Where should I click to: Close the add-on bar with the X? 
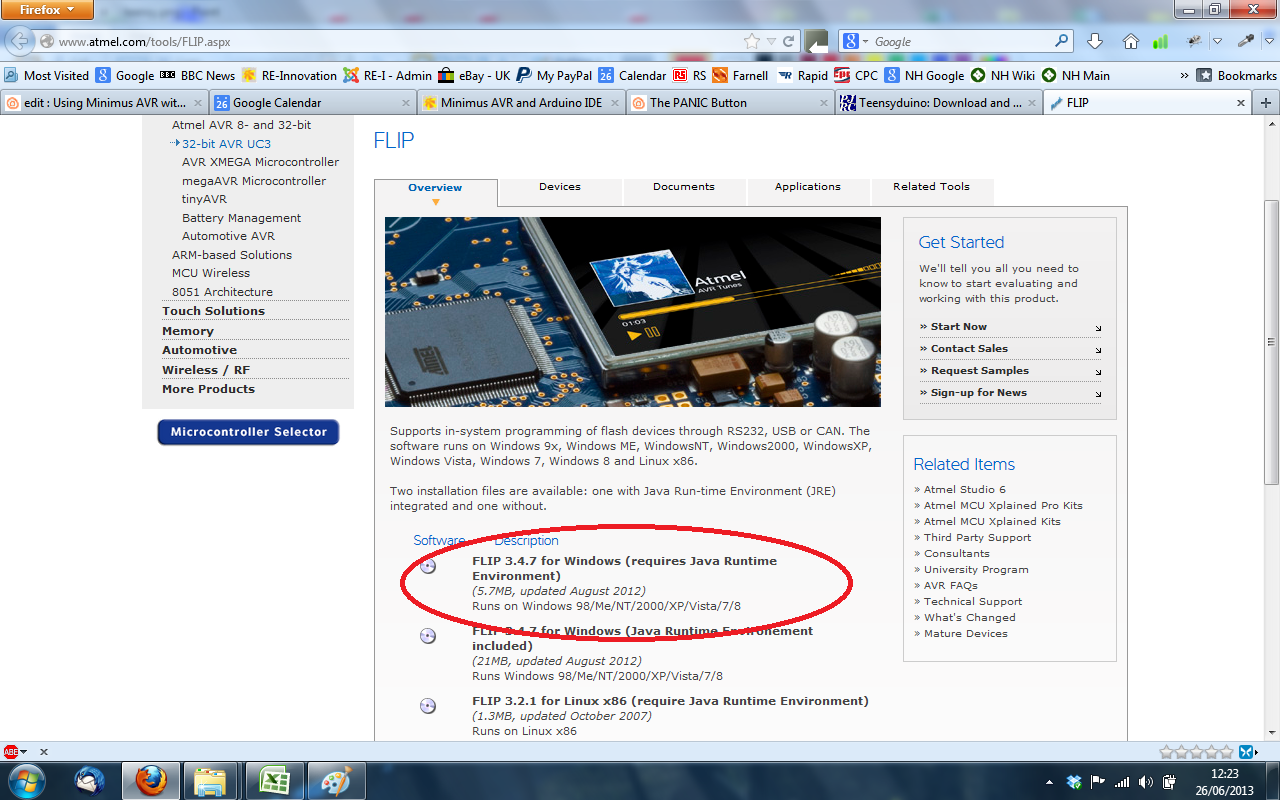click(x=43, y=752)
